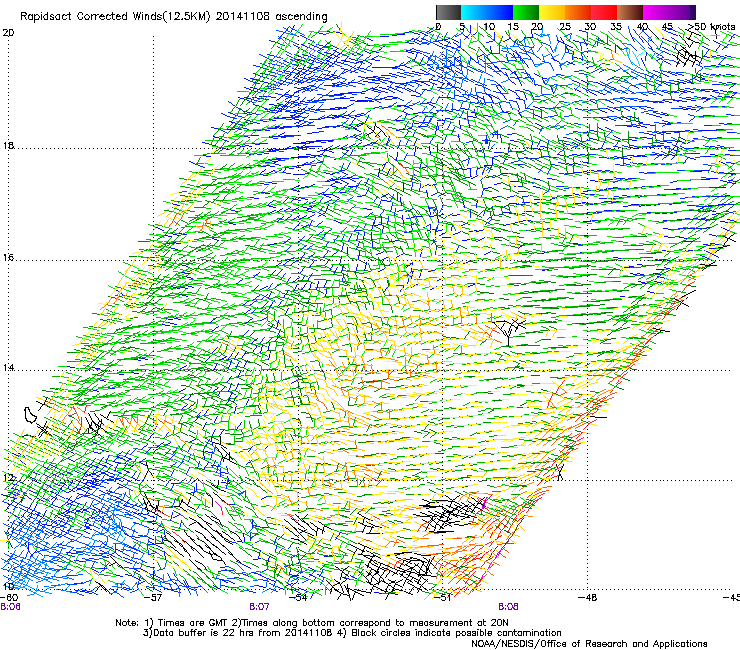Click the latitude label '16'
This screenshot has height=650, width=740.
pos(8,258)
